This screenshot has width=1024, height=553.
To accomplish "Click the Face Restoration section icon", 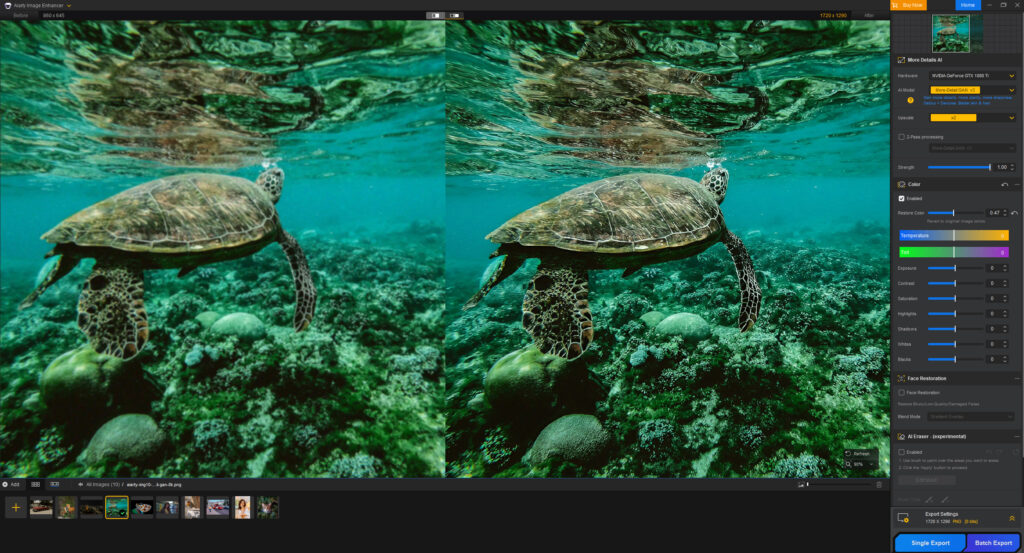I will click(901, 379).
